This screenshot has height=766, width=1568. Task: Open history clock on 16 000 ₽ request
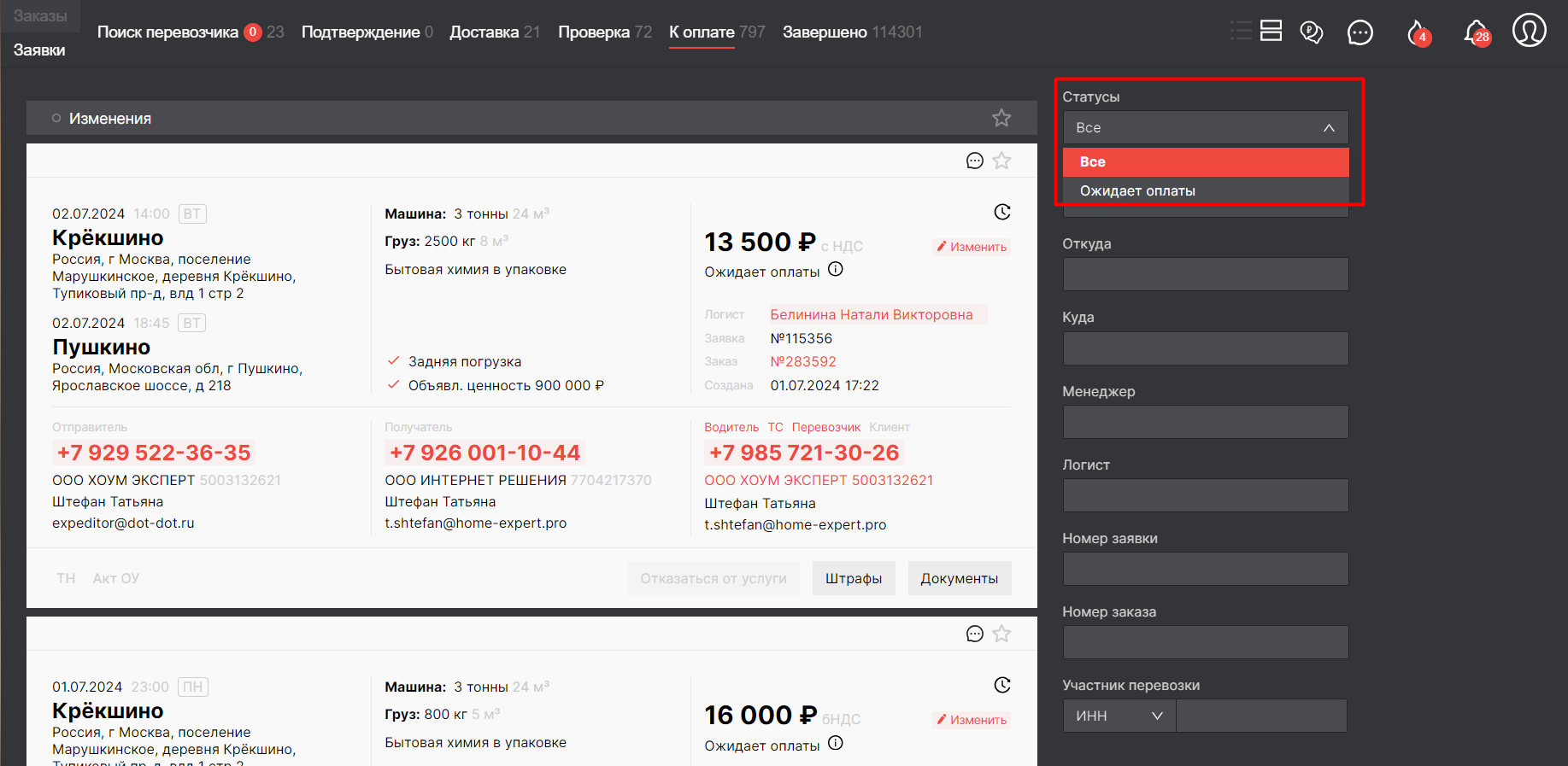pyautogui.click(x=1002, y=685)
